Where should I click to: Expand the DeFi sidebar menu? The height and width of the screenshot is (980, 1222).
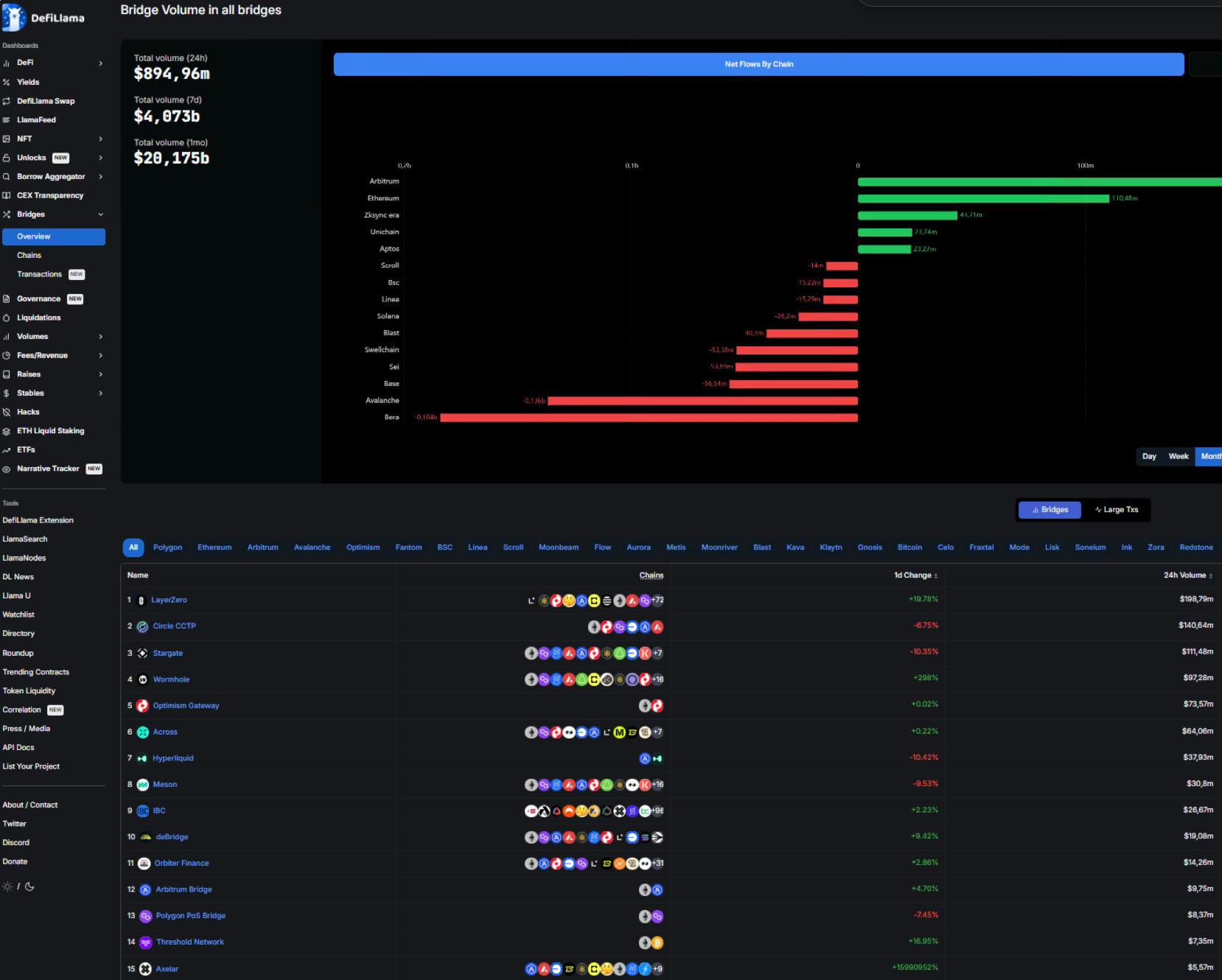100,63
